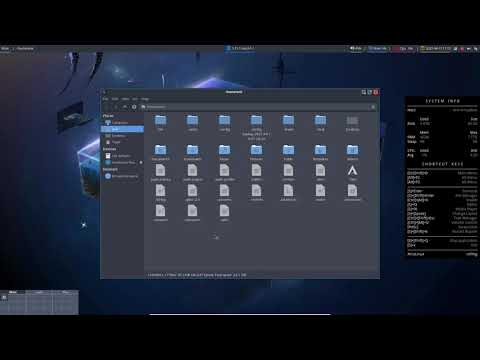Select the Pictures folder
Screen dimensions: 480x360
coord(256,153)
